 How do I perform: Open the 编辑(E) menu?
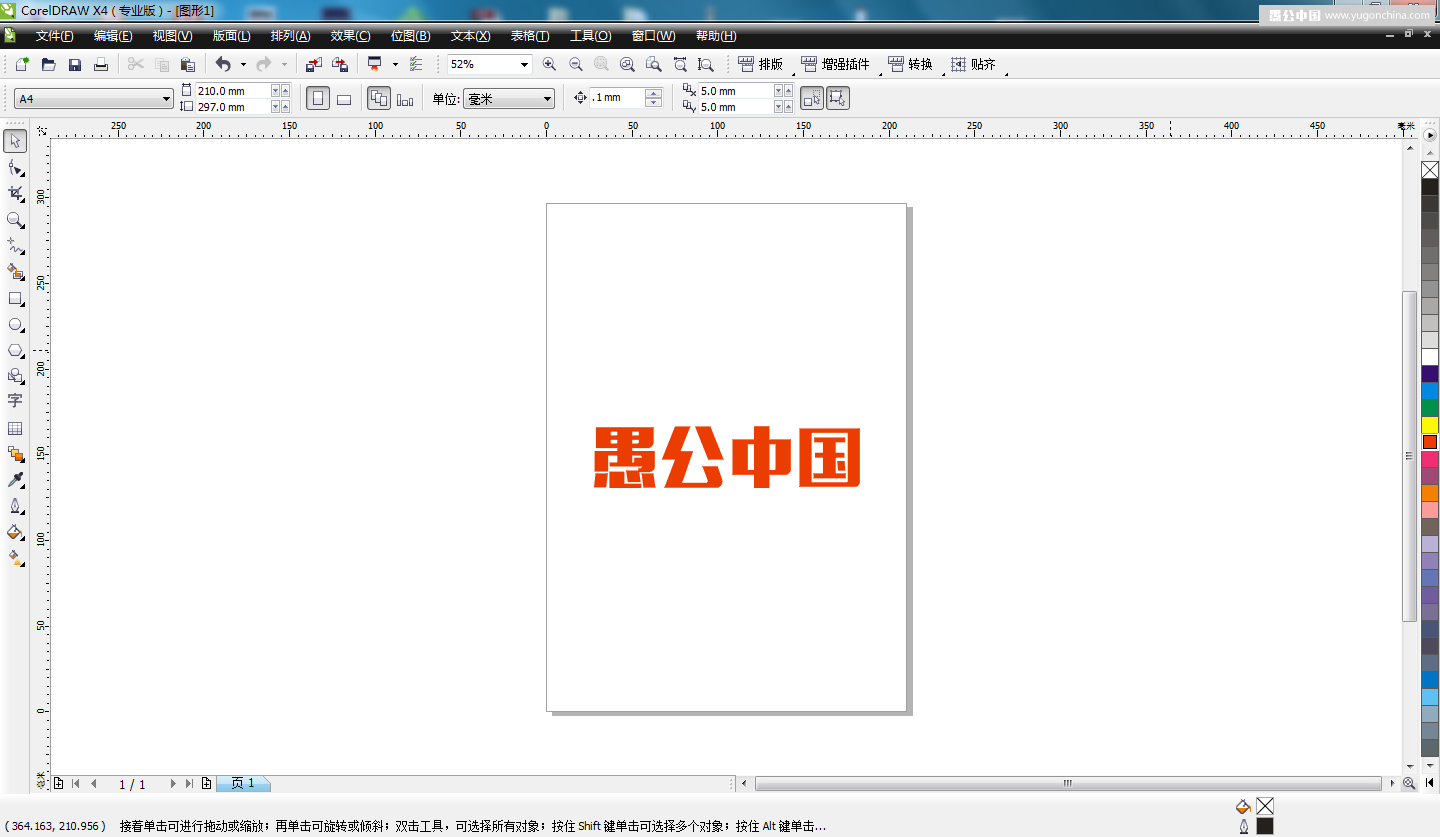[x=113, y=36]
